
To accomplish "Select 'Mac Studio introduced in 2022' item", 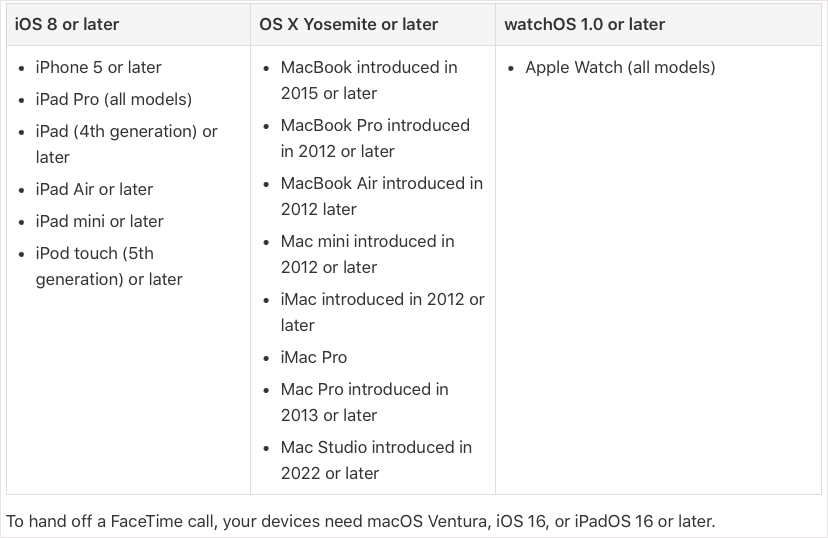I will (376, 460).
